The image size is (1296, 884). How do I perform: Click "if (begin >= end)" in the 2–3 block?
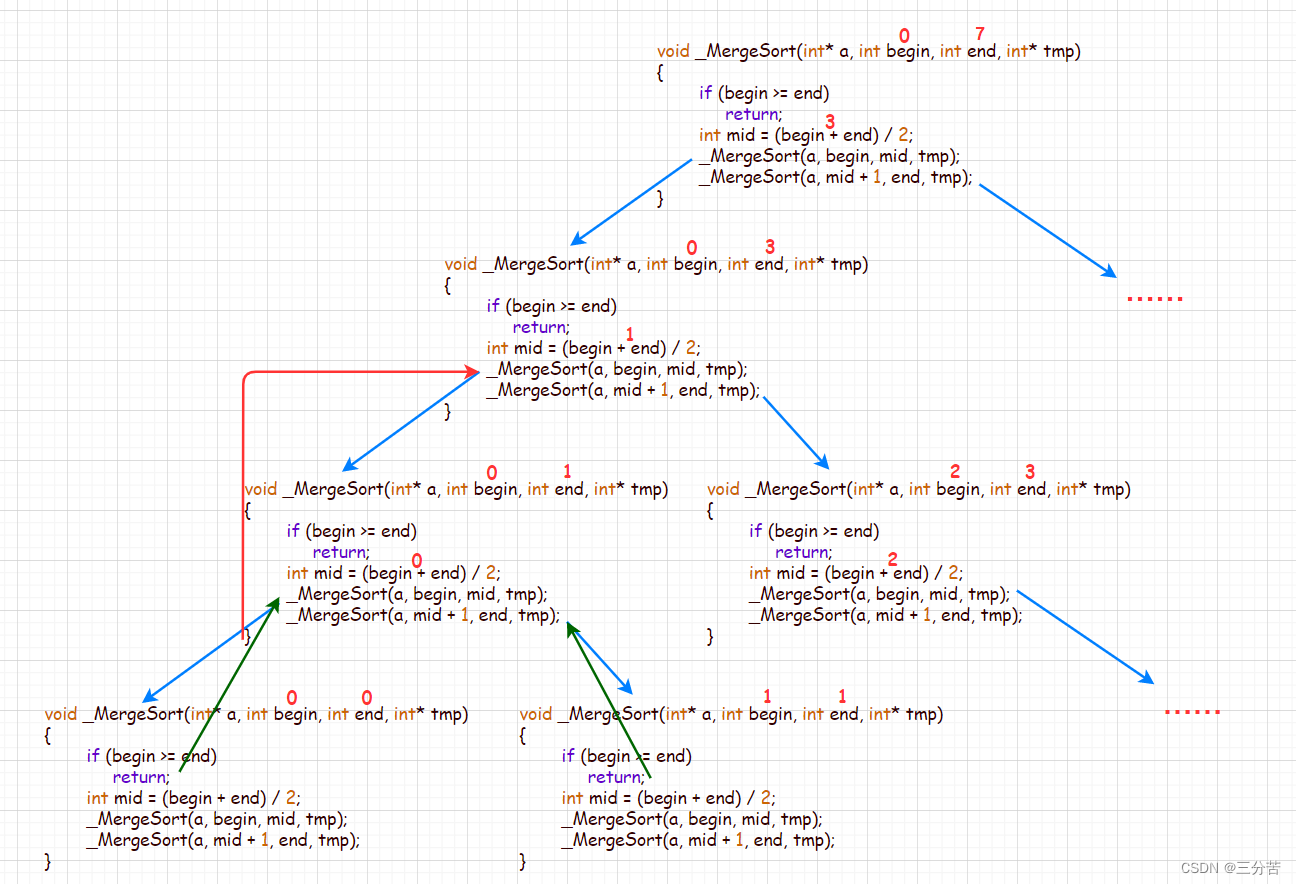814,531
